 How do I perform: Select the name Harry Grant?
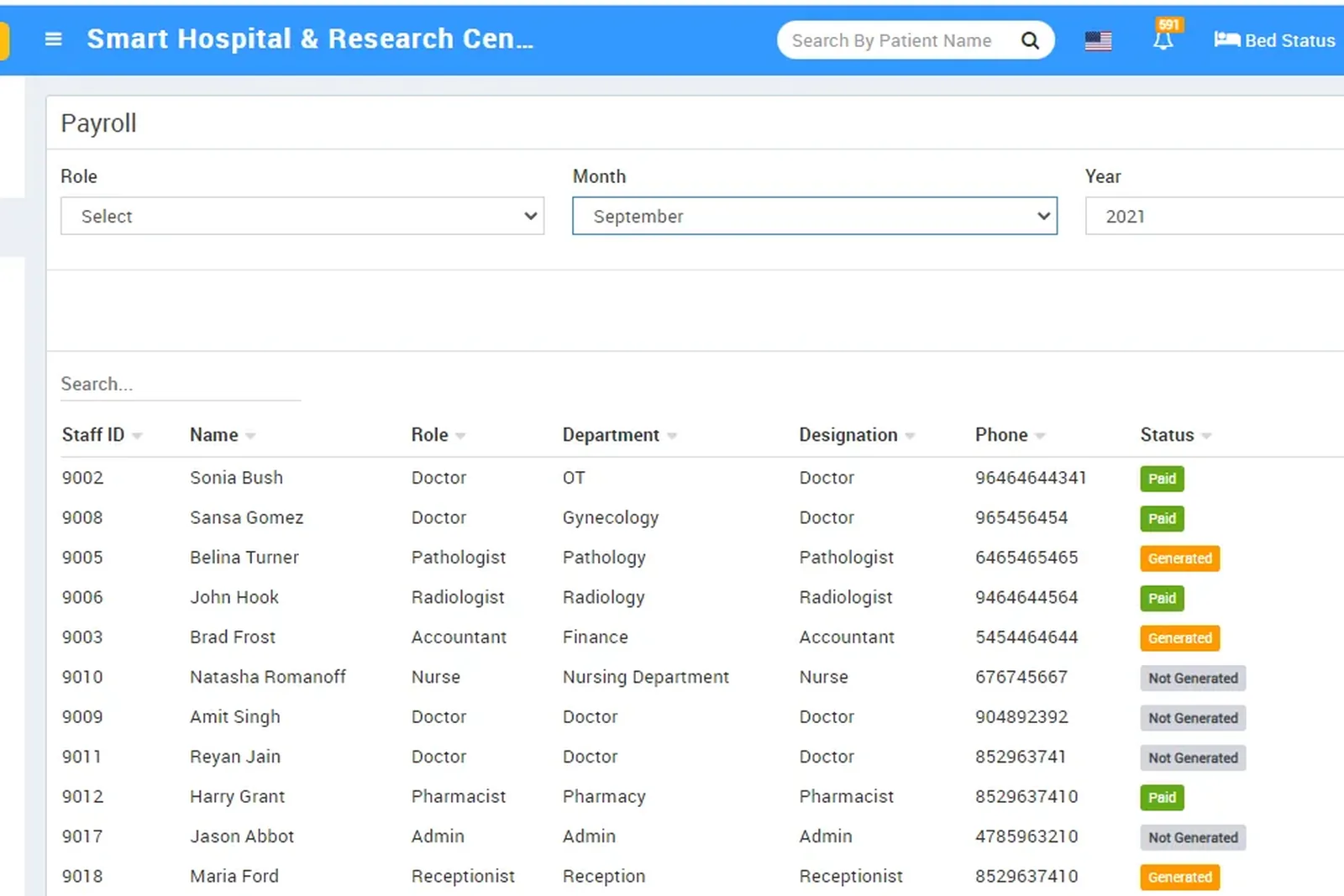coord(238,797)
